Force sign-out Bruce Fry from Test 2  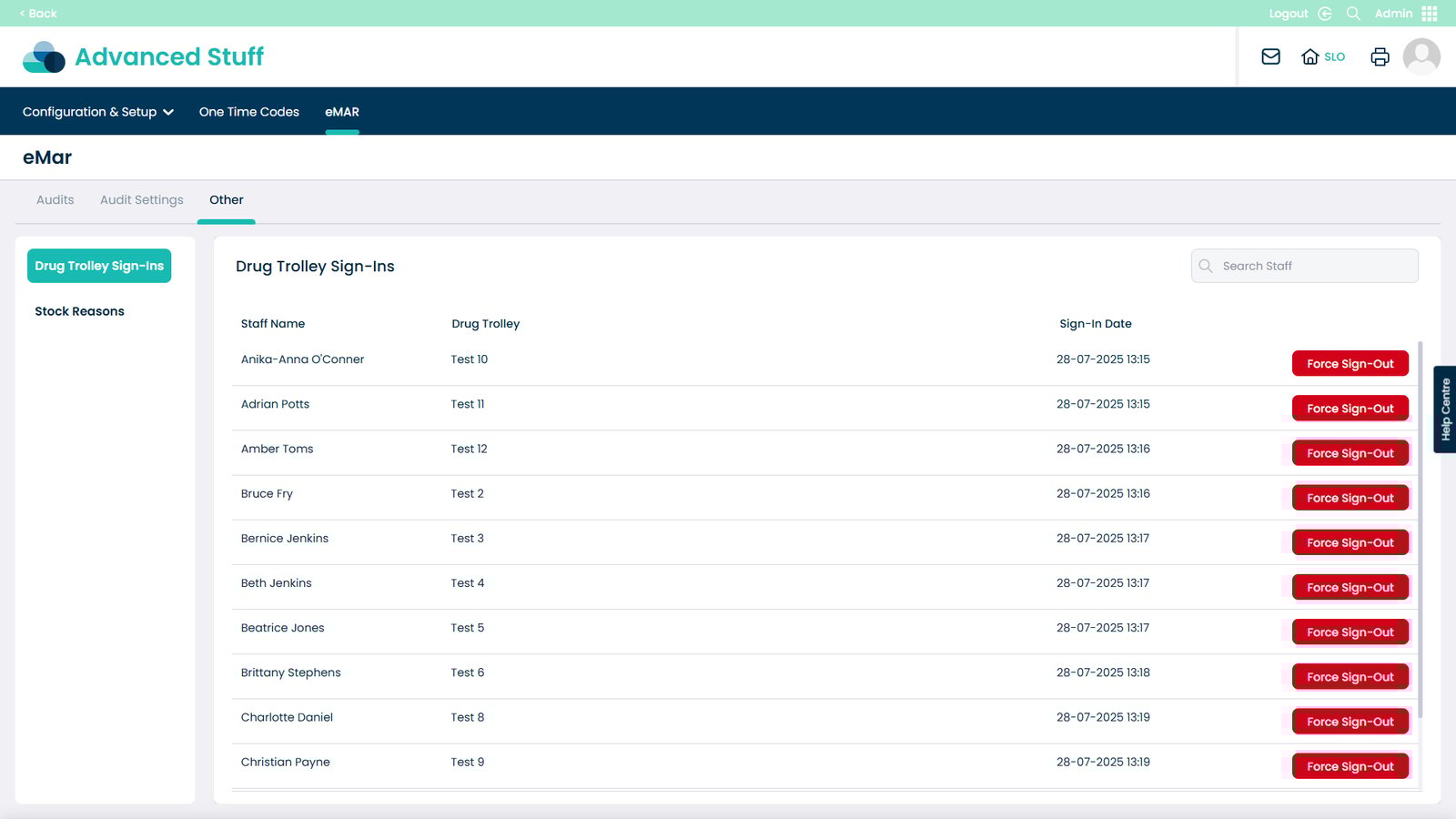click(1350, 498)
